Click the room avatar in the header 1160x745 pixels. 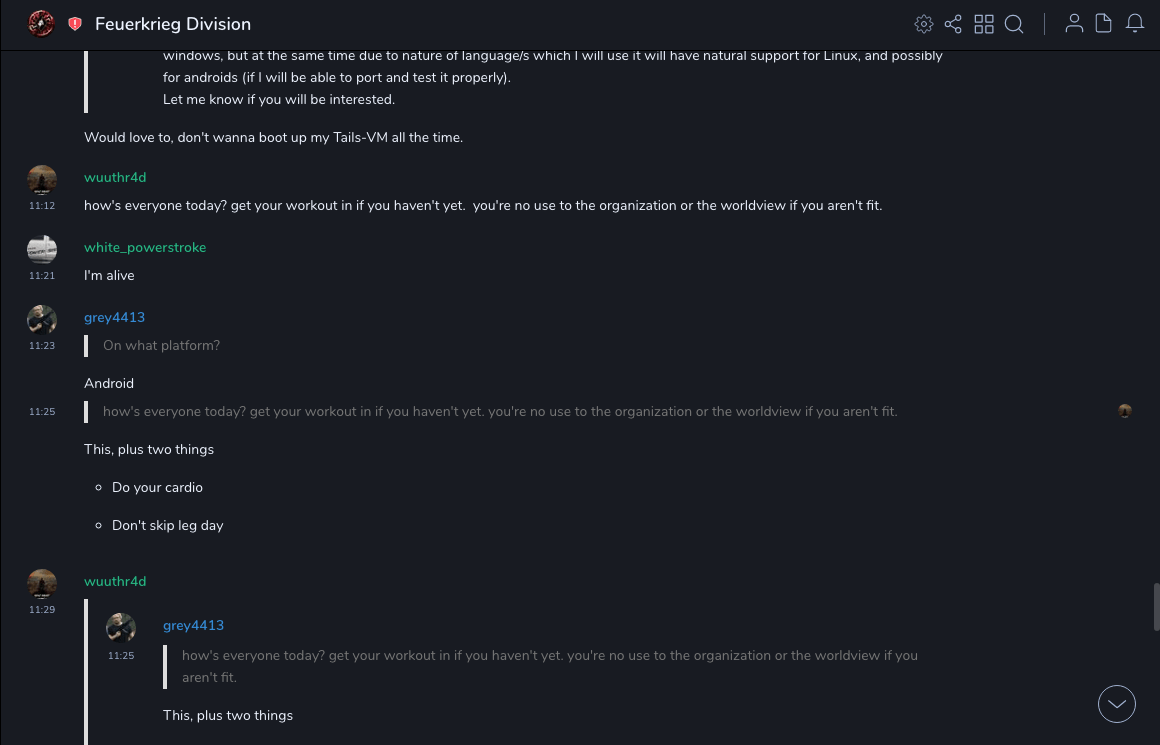[41, 23]
